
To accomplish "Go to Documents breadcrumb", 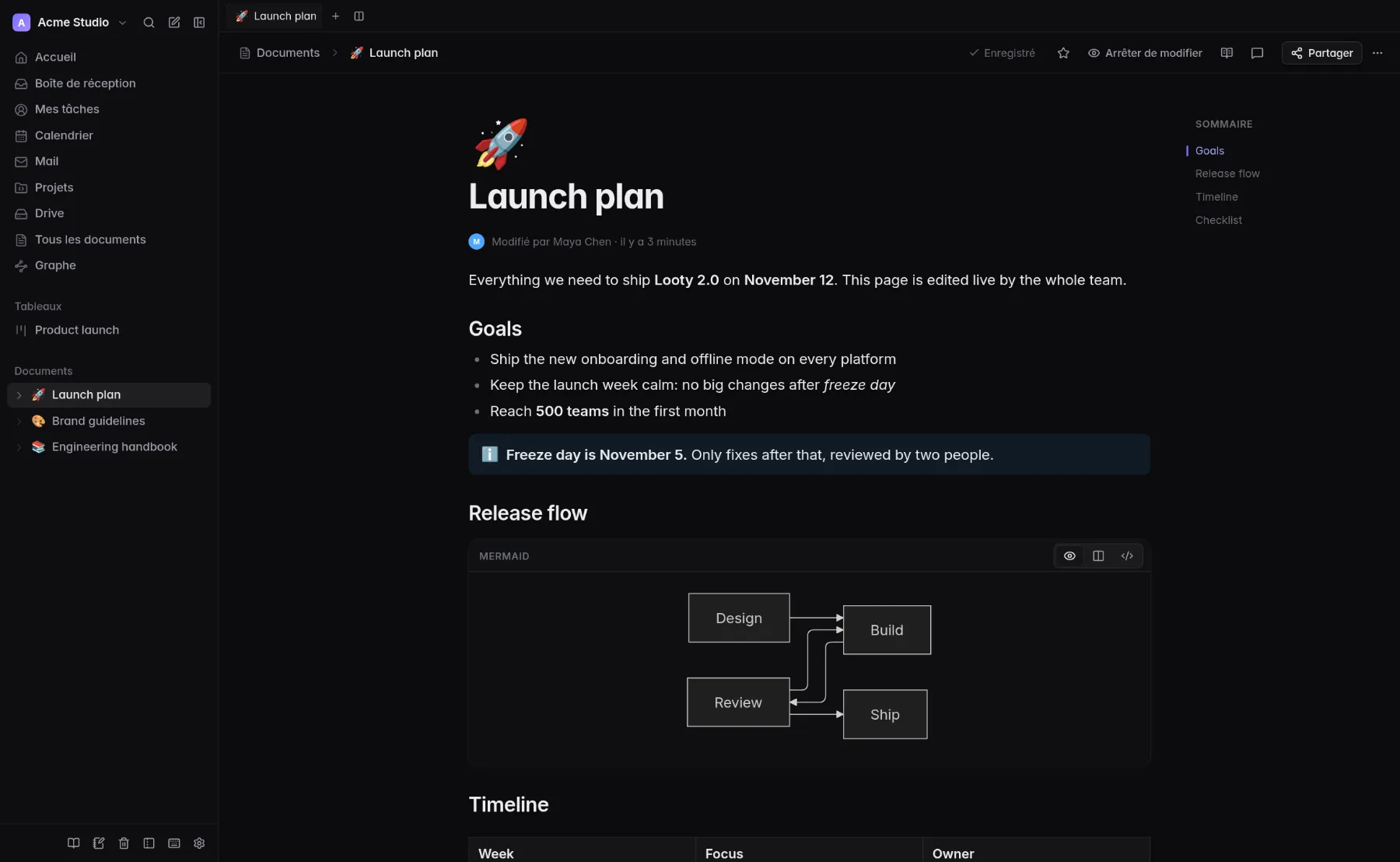I will pyautogui.click(x=279, y=53).
